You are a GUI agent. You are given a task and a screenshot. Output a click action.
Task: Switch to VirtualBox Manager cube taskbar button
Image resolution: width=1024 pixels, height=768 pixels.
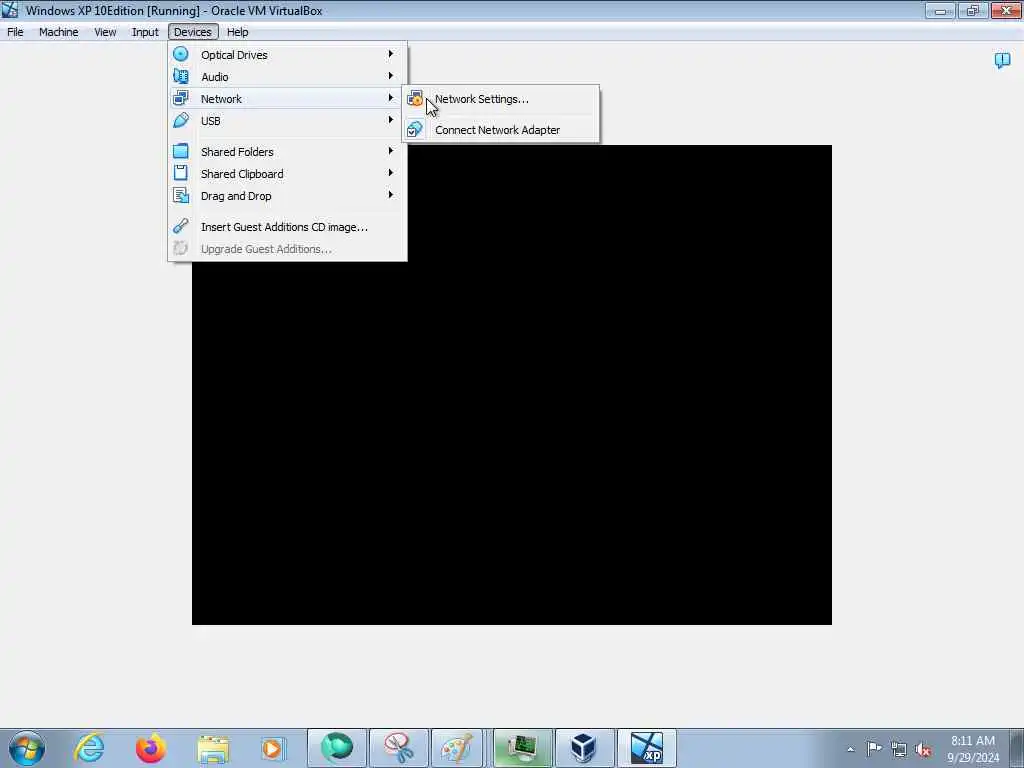pos(584,748)
